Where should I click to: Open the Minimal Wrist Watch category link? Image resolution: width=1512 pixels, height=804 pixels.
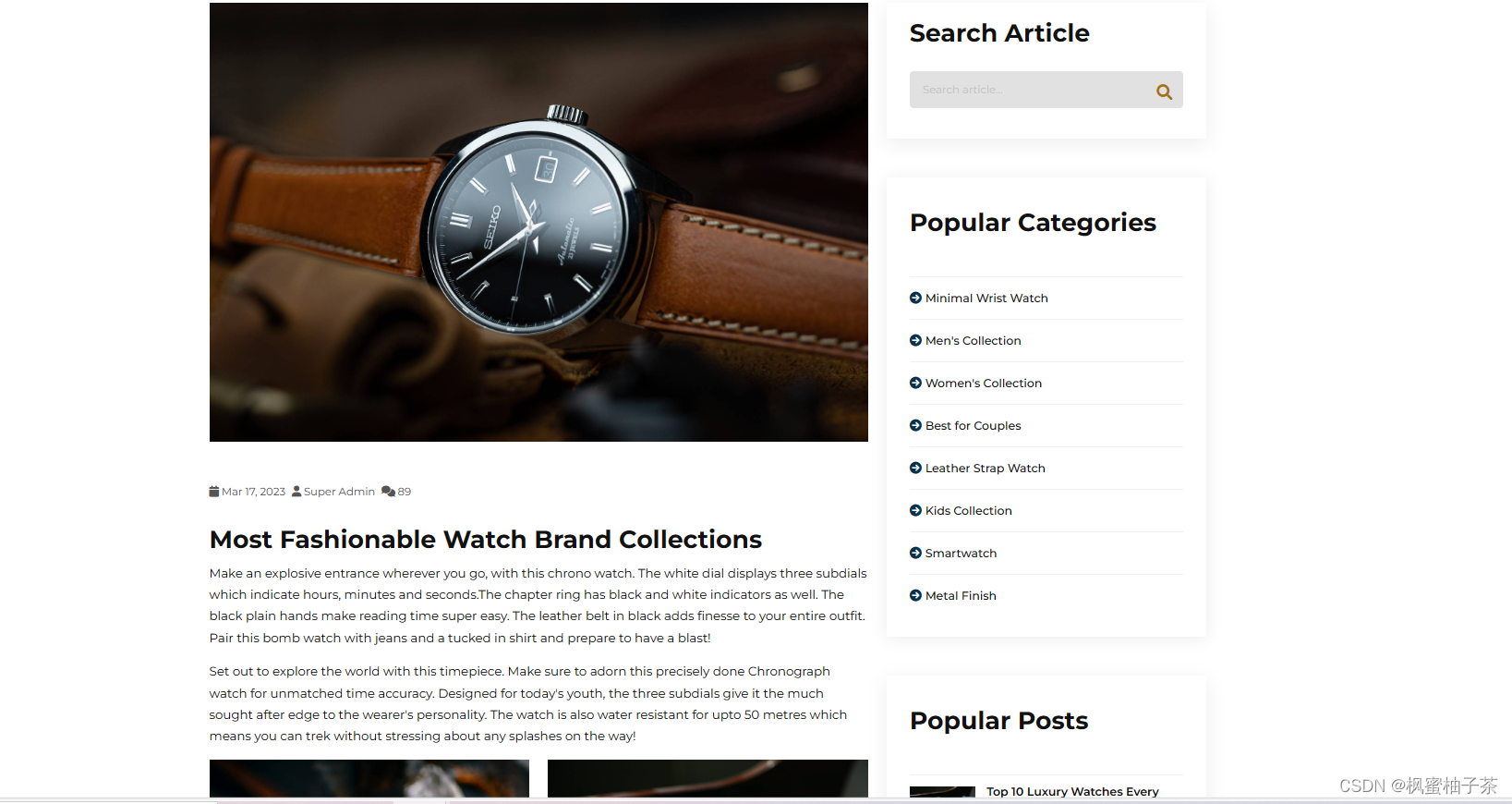coord(986,298)
